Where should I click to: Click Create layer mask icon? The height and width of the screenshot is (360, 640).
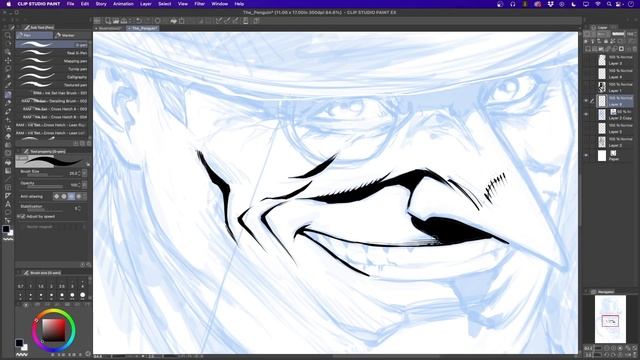pyautogui.click(x=621, y=49)
